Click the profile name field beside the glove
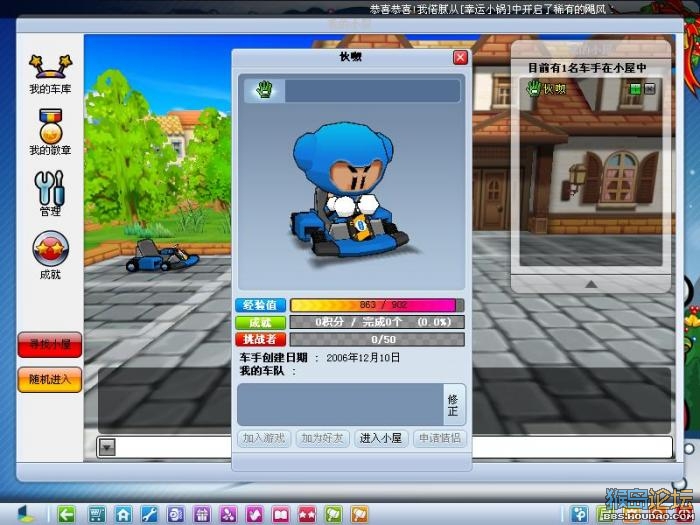Viewport: 700px width, 525px height. [372, 91]
